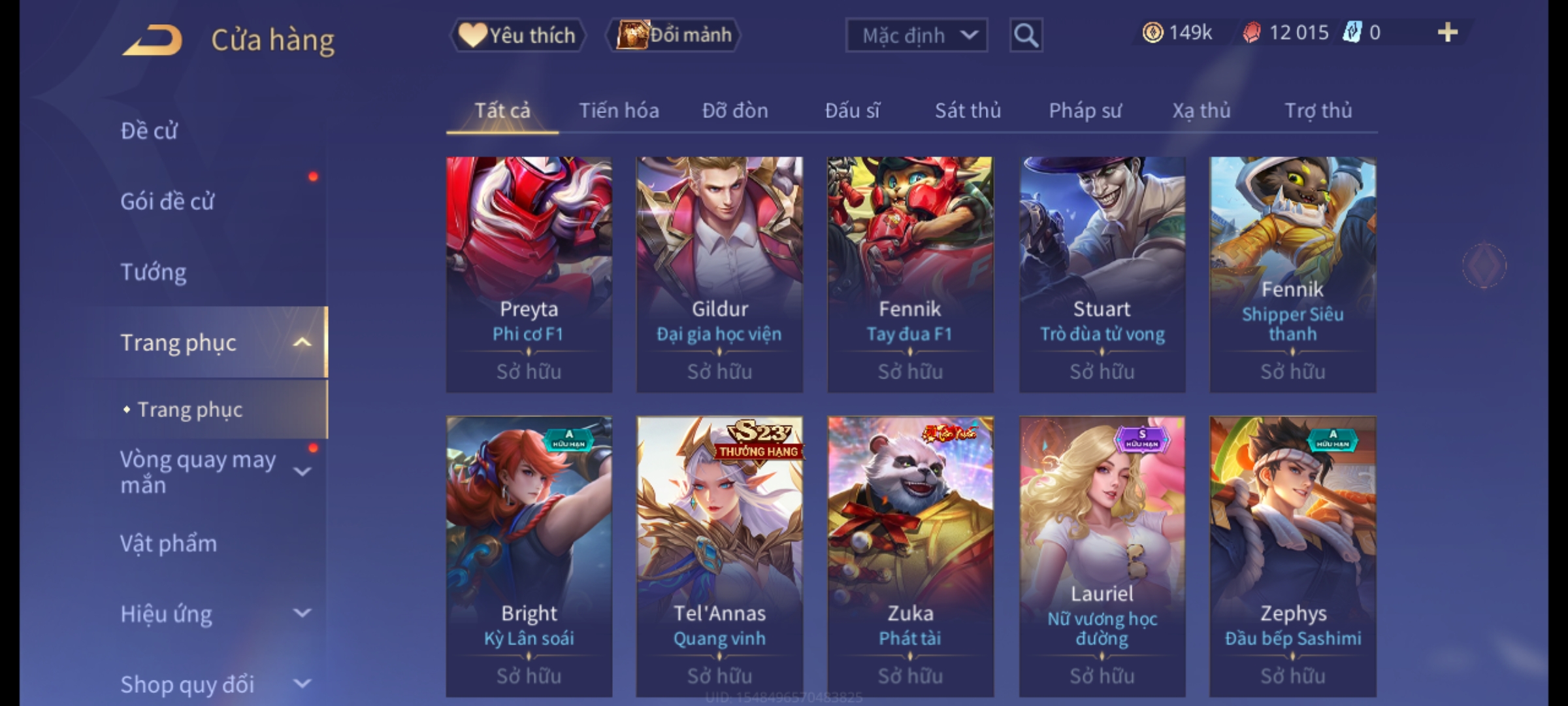Image resolution: width=1568 pixels, height=706 pixels.
Task: Open the Tướng sidebar menu
Action: click(154, 272)
